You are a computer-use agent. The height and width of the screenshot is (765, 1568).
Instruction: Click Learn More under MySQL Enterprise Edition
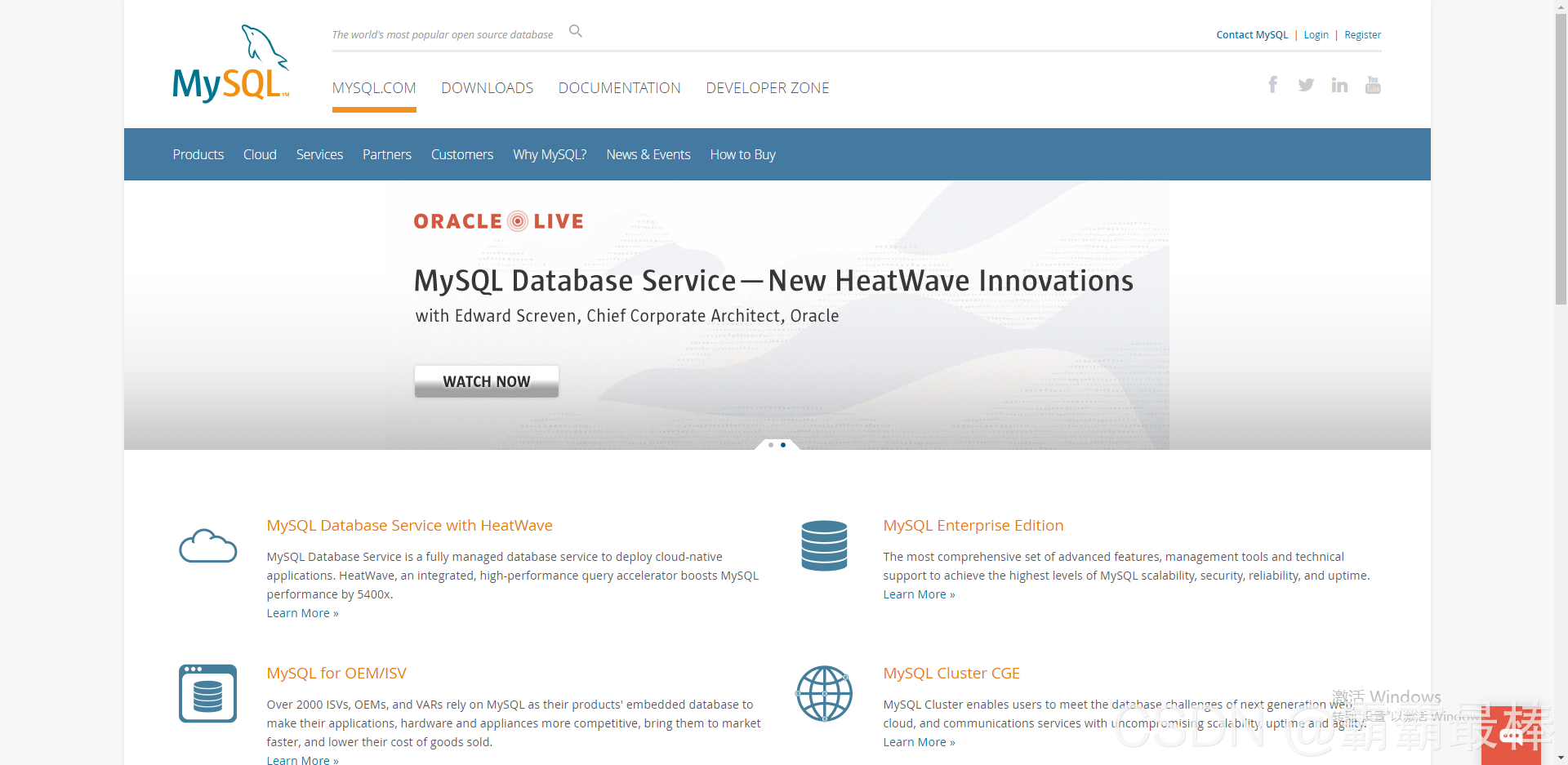919,594
